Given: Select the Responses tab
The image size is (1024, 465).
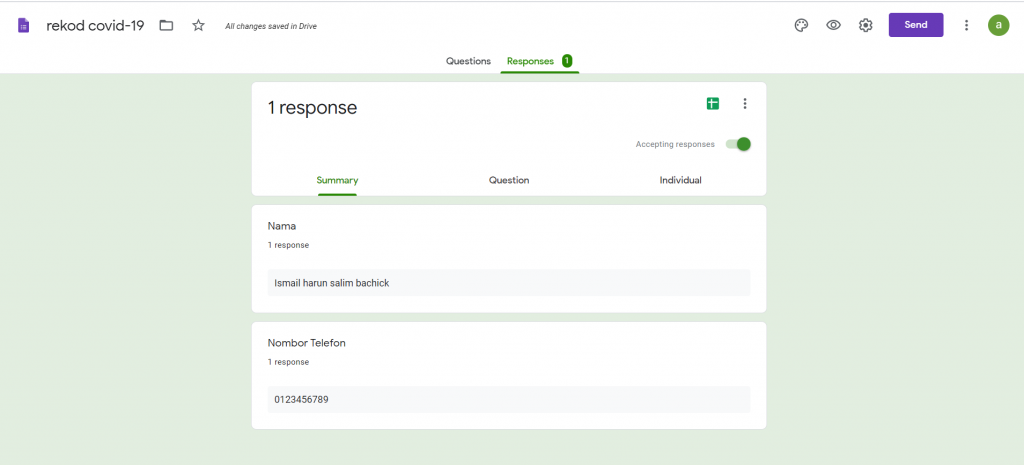Looking at the screenshot, I should (x=530, y=61).
